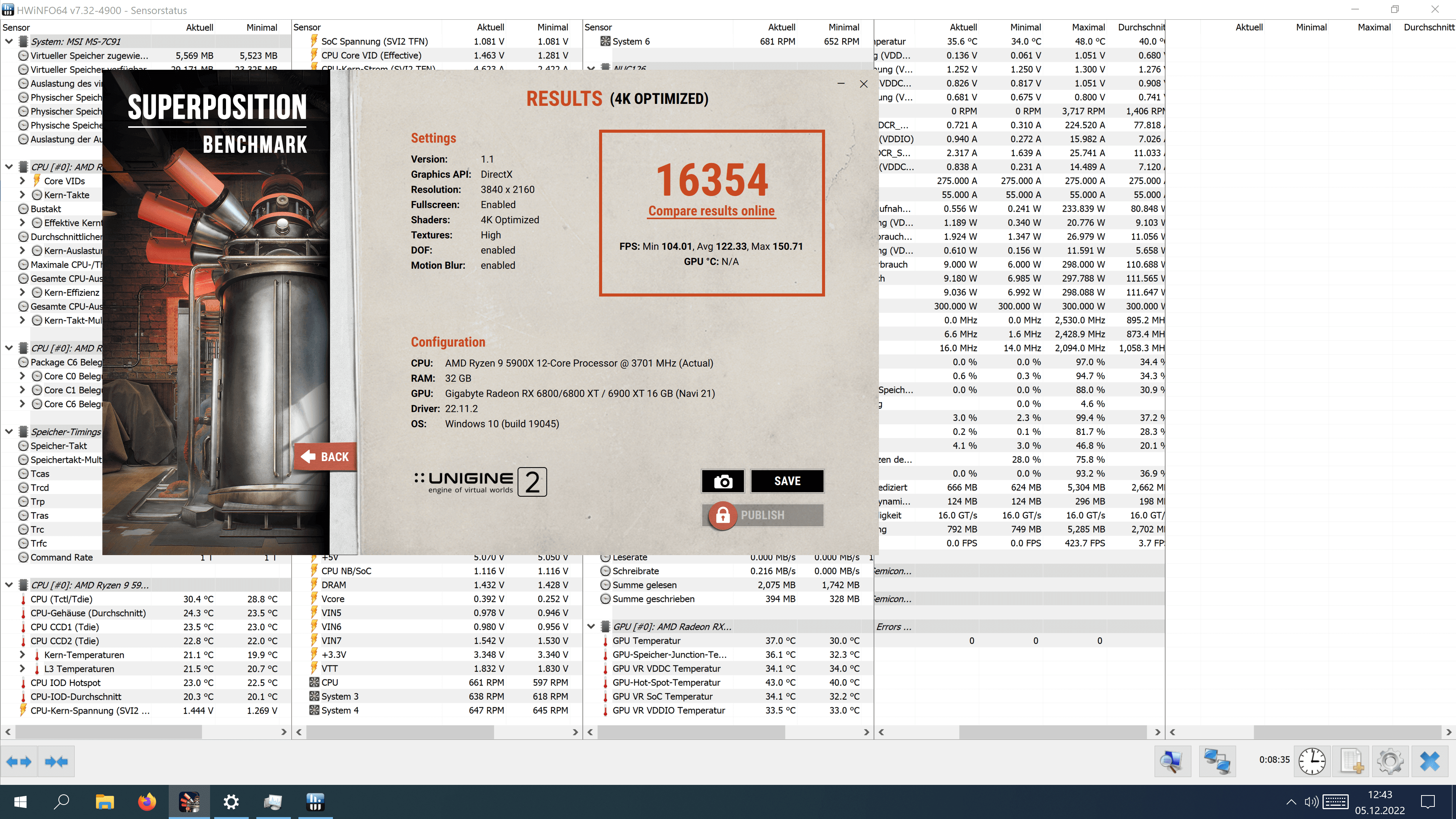Click the volume speaker tray icon
The height and width of the screenshot is (819, 1456).
tap(1311, 802)
